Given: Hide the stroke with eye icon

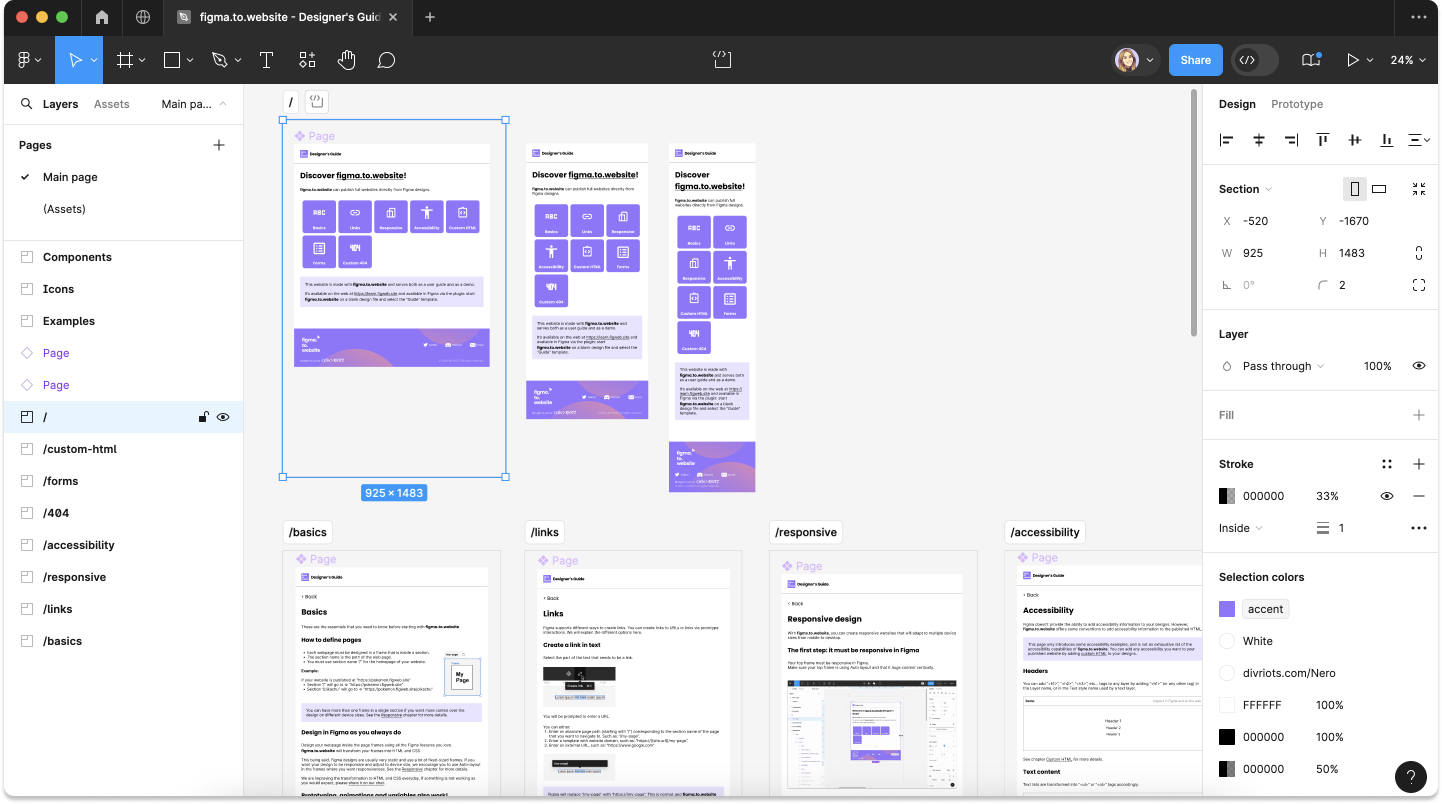Looking at the screenshot, I should 1387,496.
